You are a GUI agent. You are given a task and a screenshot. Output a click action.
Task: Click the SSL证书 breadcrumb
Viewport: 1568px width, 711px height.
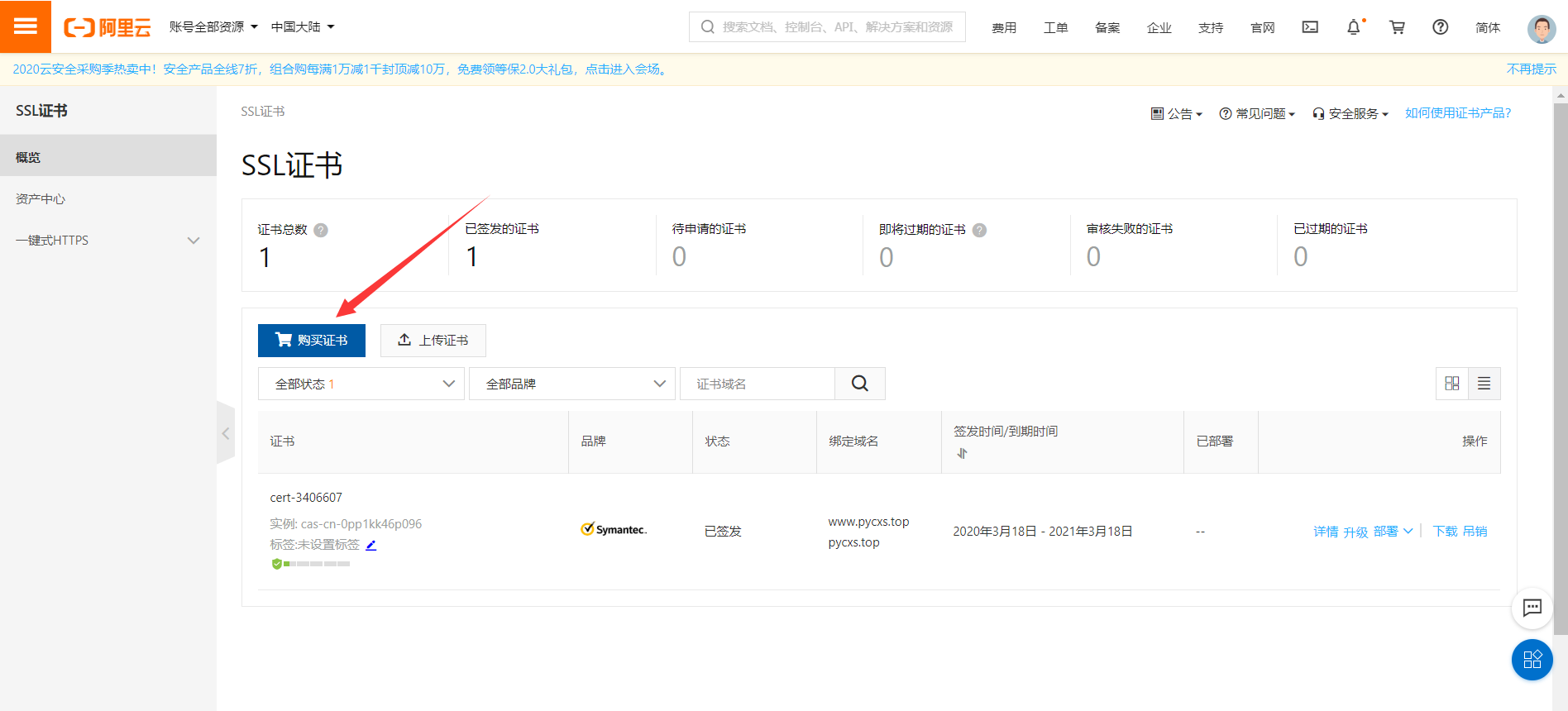(263, 112)
